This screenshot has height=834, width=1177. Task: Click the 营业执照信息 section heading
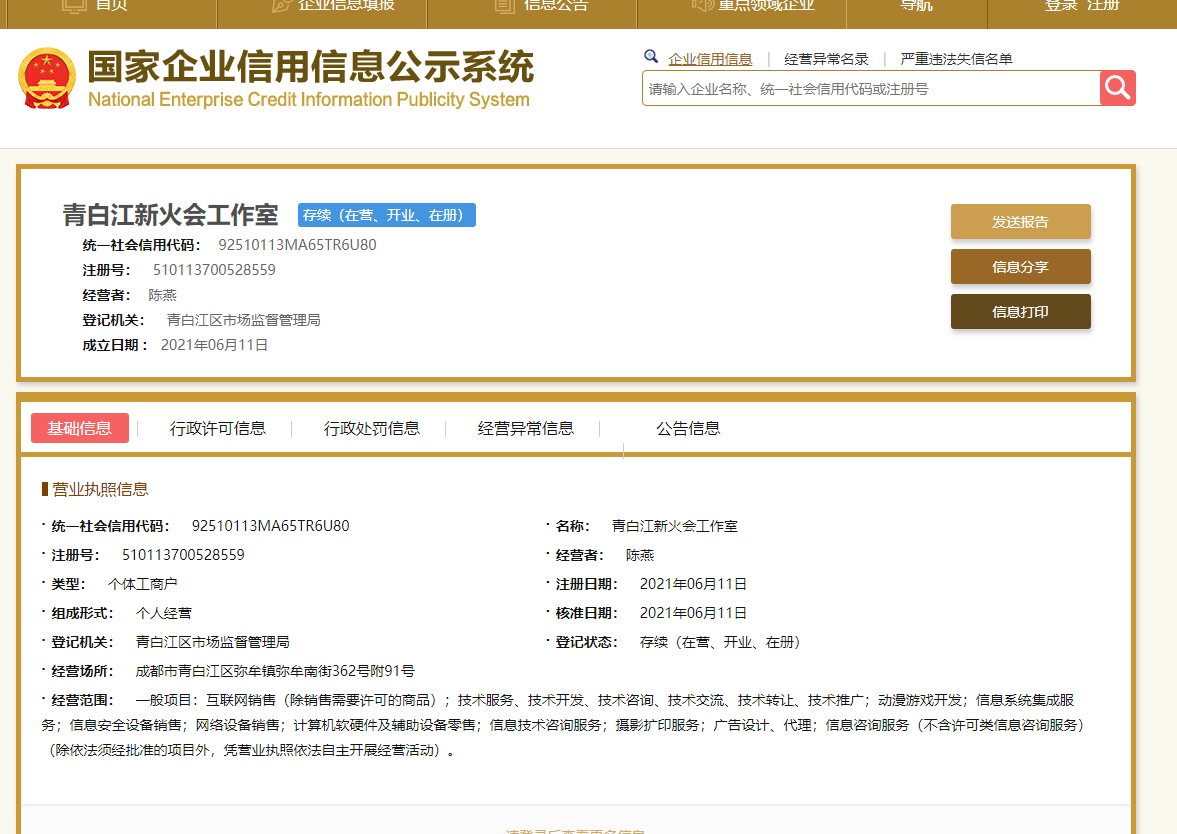100,489
